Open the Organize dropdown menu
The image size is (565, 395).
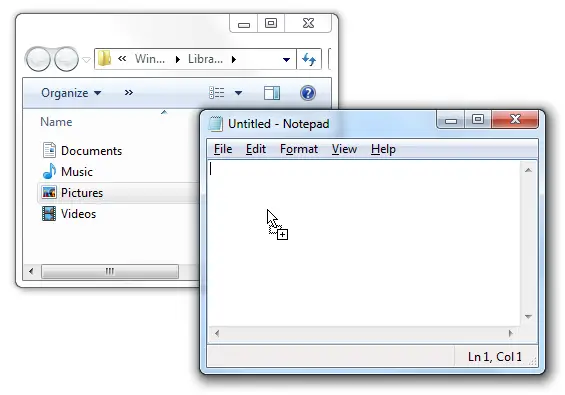71,93
